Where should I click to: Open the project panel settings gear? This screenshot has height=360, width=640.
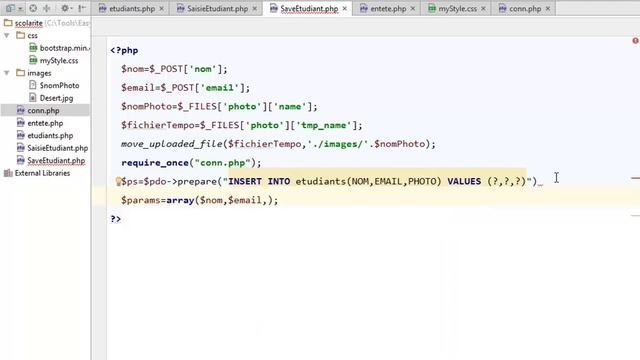click(65, 8)
